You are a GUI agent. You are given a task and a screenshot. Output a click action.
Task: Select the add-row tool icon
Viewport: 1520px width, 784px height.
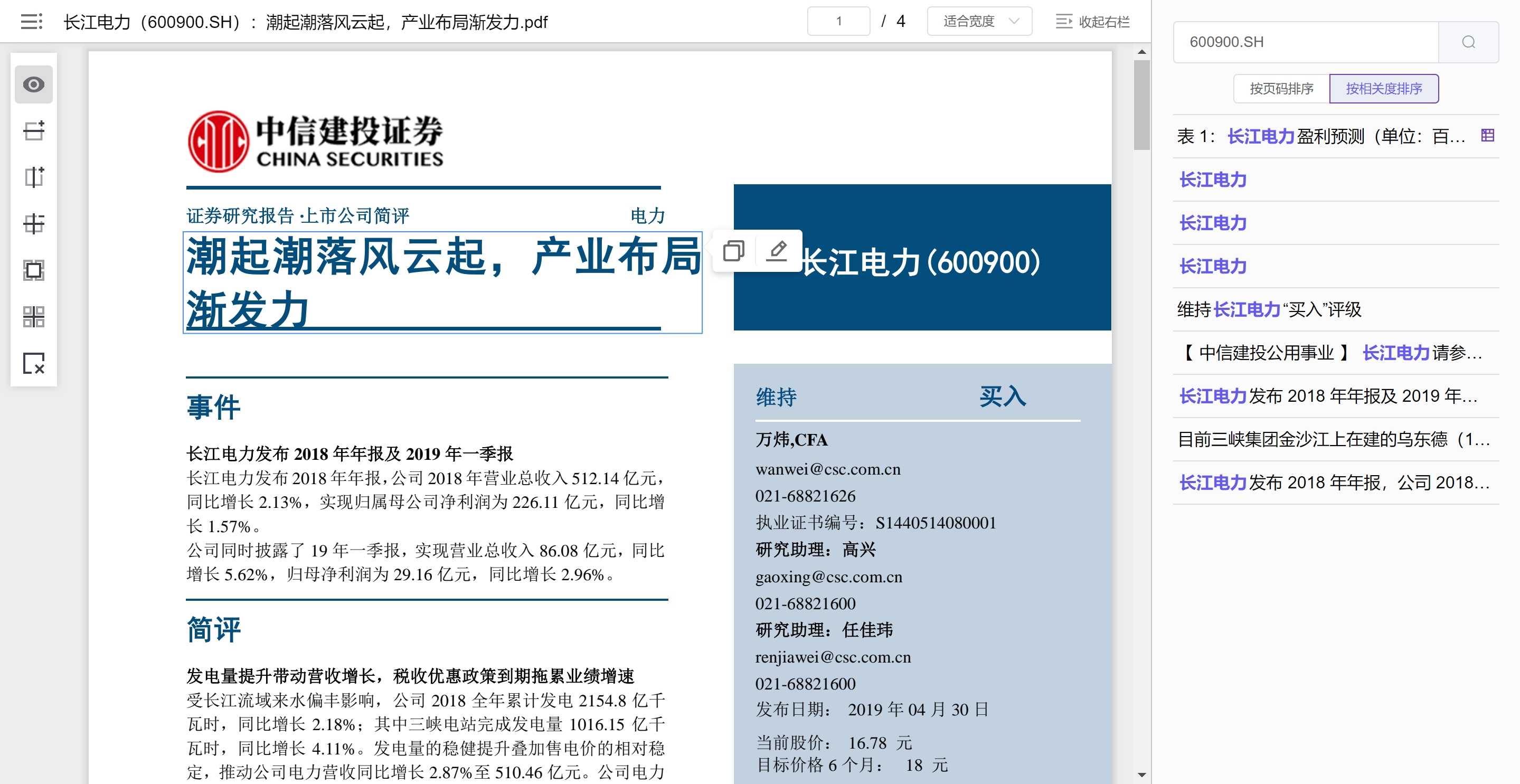pos(34,131)
